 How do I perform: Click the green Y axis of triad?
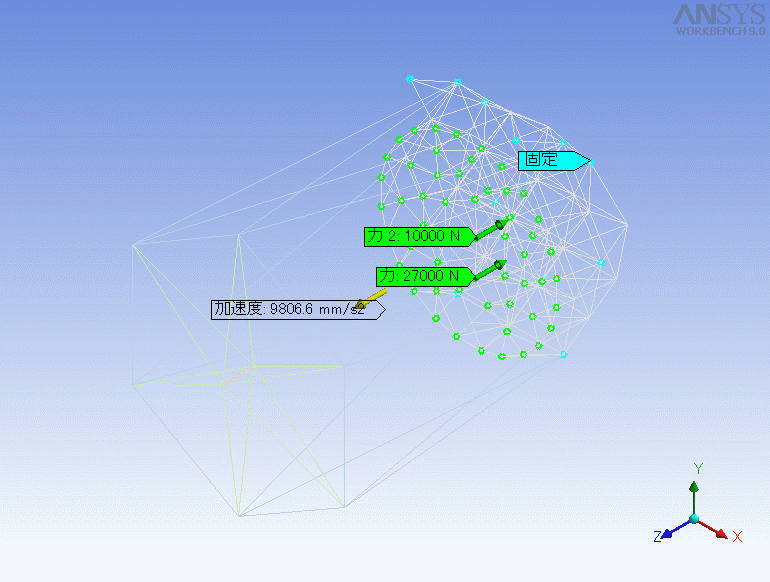click(694, 498)
